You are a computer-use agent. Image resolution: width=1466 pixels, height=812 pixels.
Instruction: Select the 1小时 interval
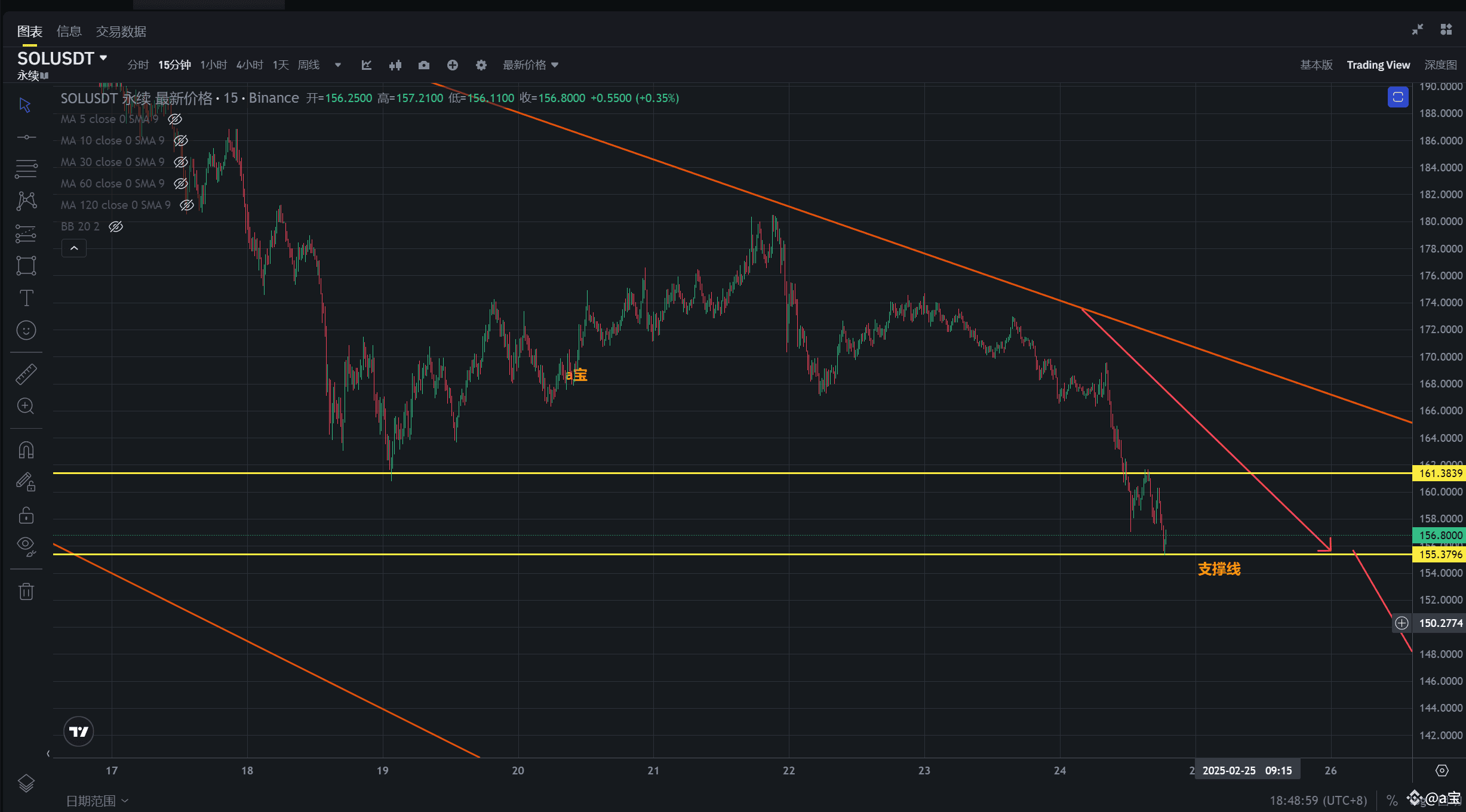click(214, 65)
